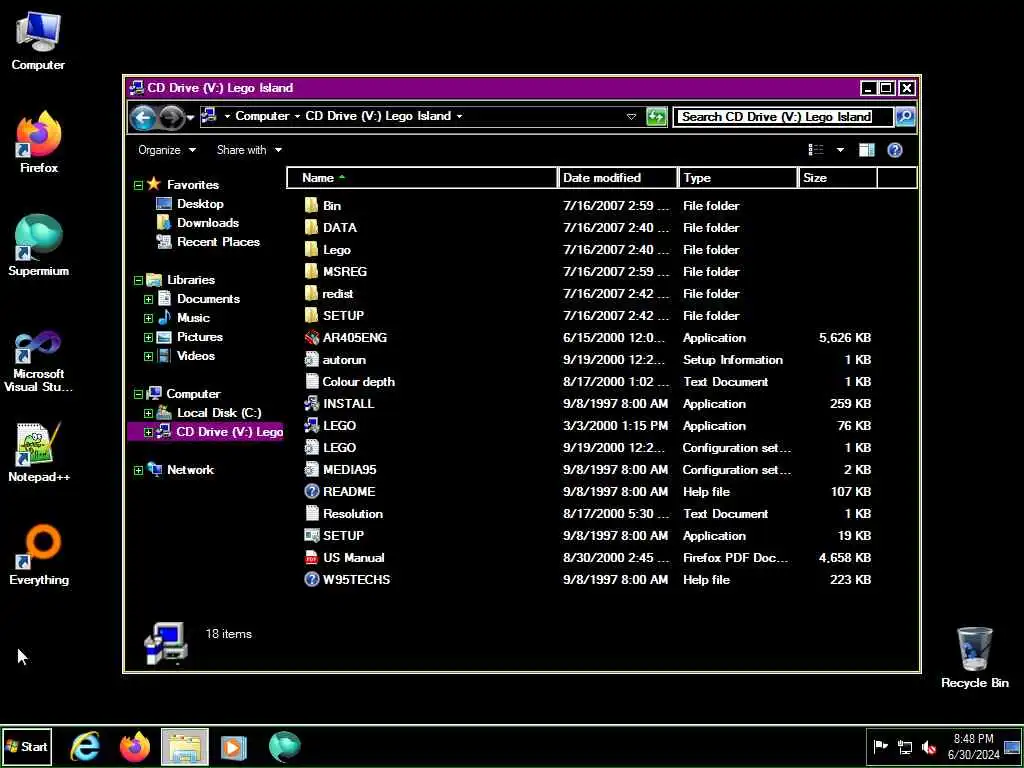Toggle the preview pane
This screenshot has height=768, width=1024.
[867, 150]
